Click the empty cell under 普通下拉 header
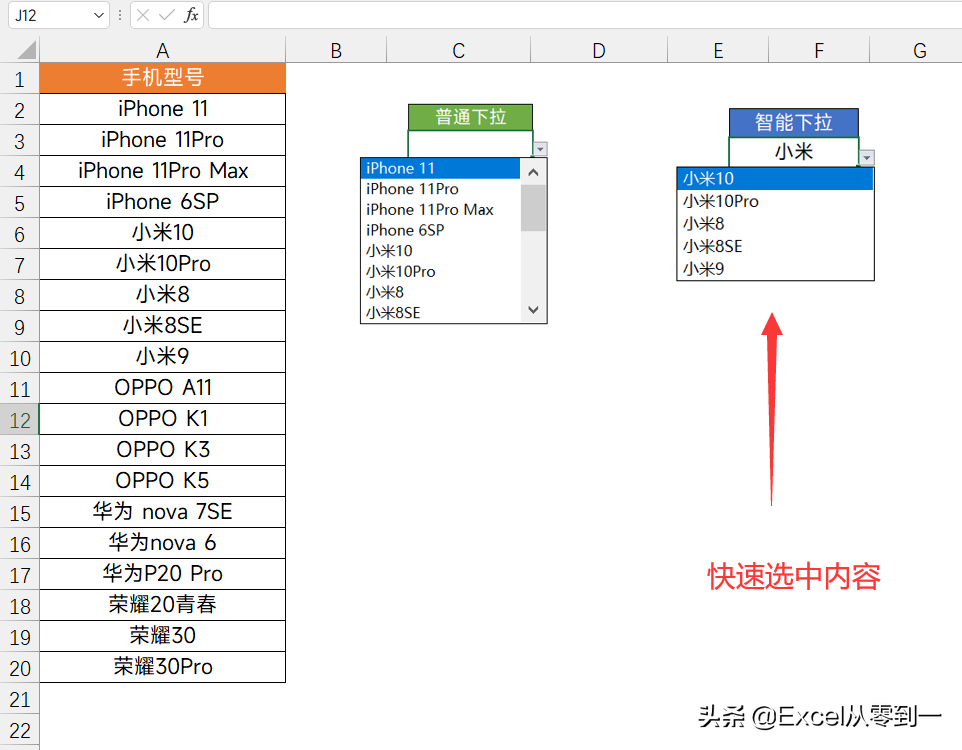The image size is (962, 750). [470, 144]
